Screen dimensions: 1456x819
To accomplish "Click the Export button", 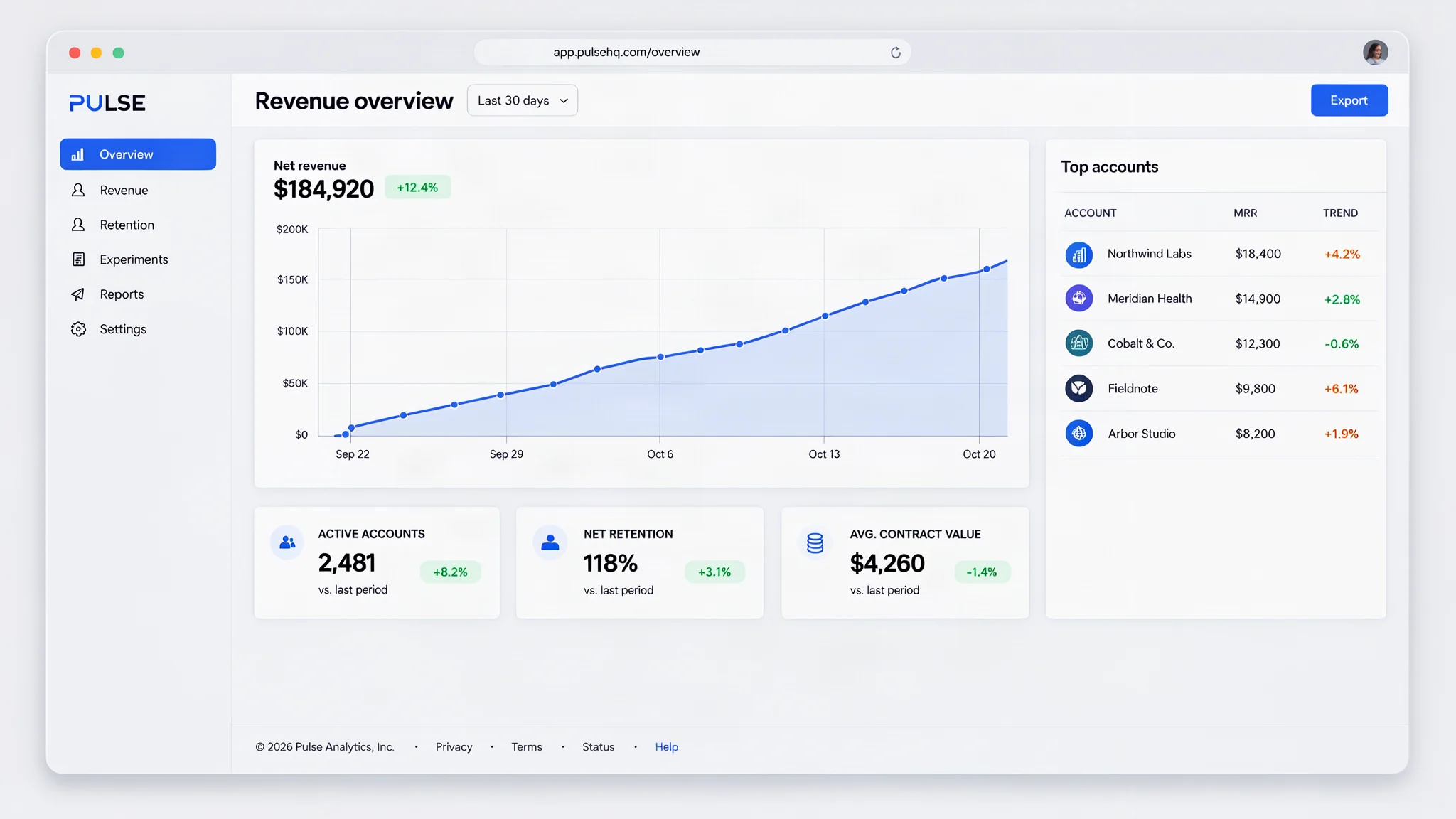I will click(x=1349, y=100).
